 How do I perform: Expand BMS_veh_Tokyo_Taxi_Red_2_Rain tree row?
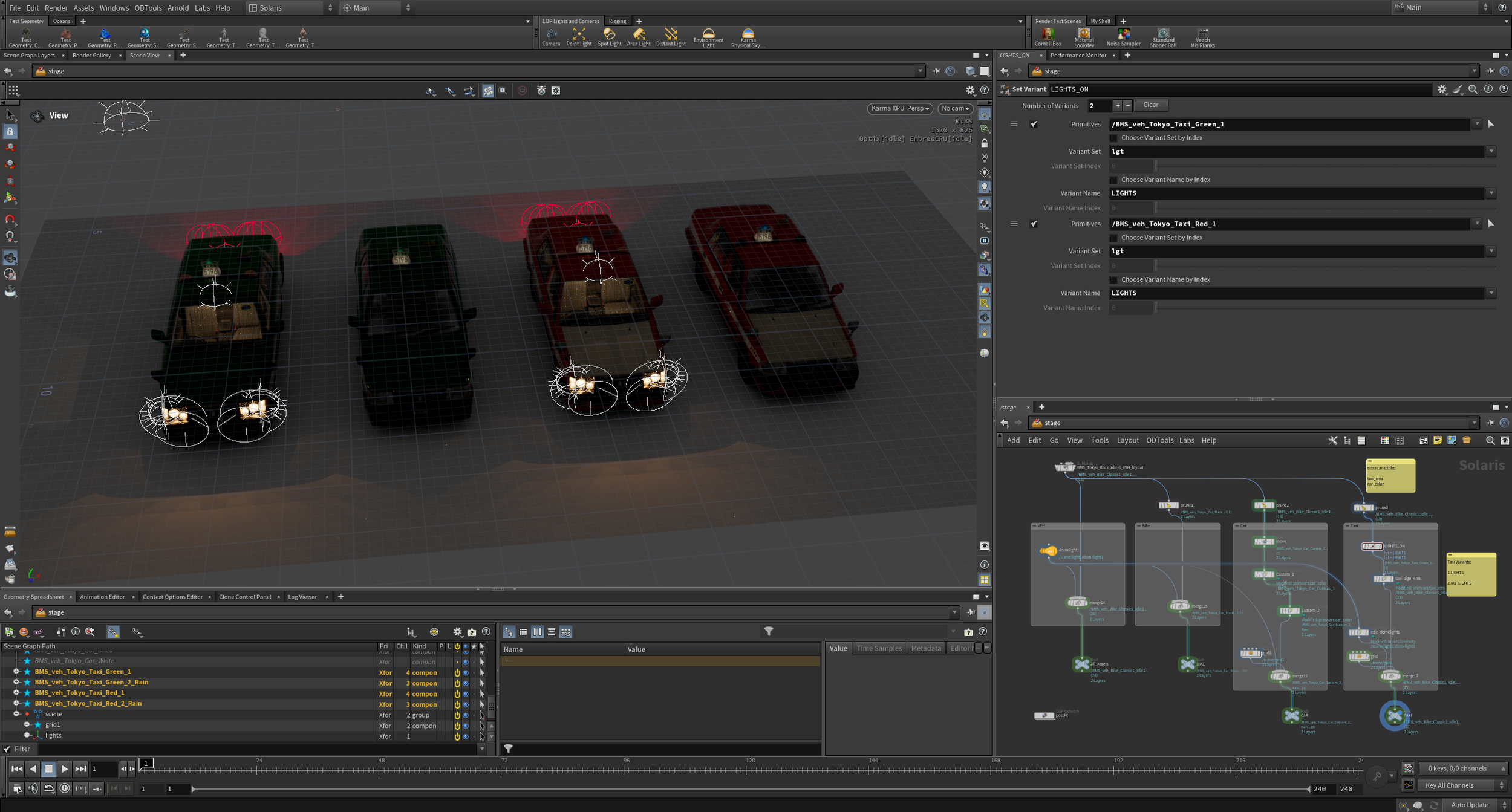click(16, 704)
